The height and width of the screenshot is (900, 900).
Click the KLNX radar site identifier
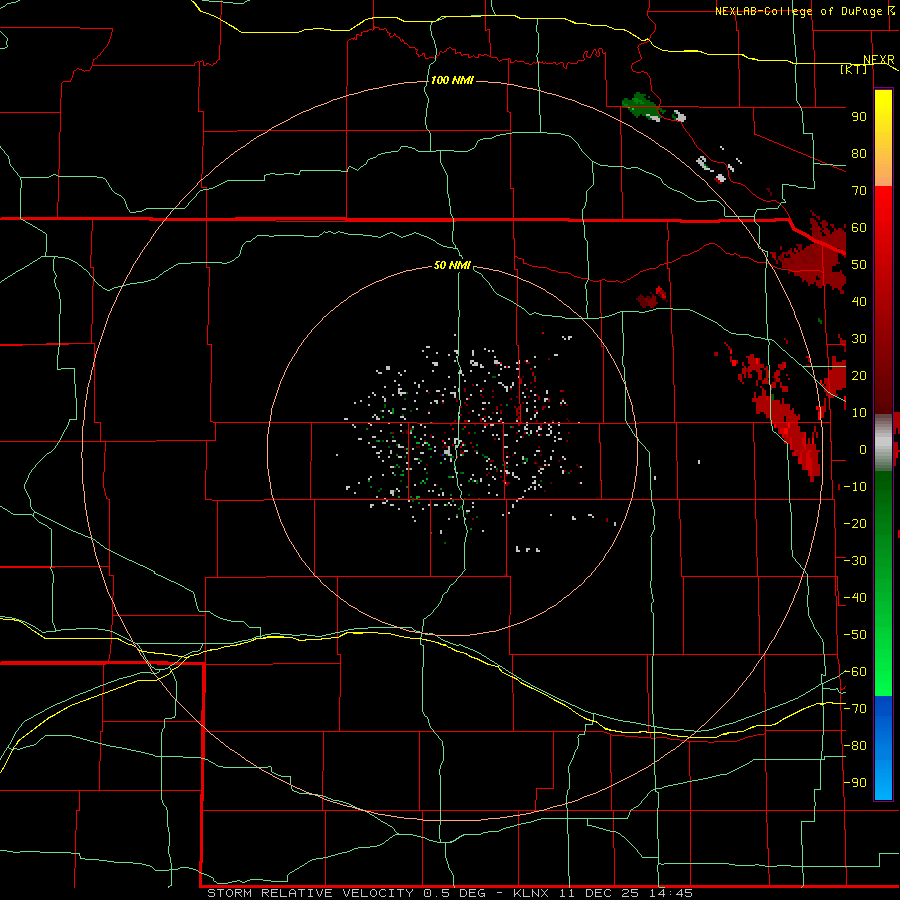coord(531,893)
